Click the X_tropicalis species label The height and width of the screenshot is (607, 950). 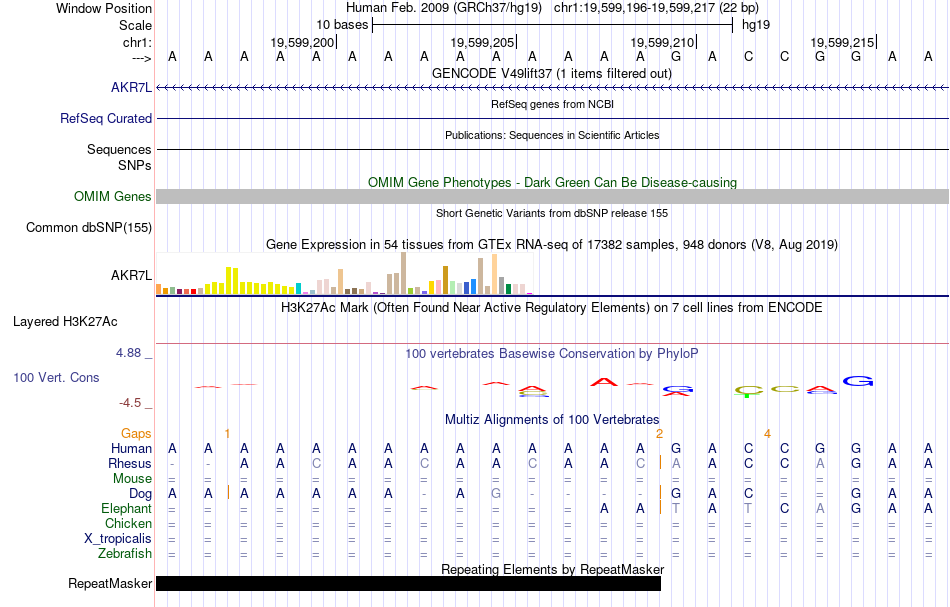point(118,539)
